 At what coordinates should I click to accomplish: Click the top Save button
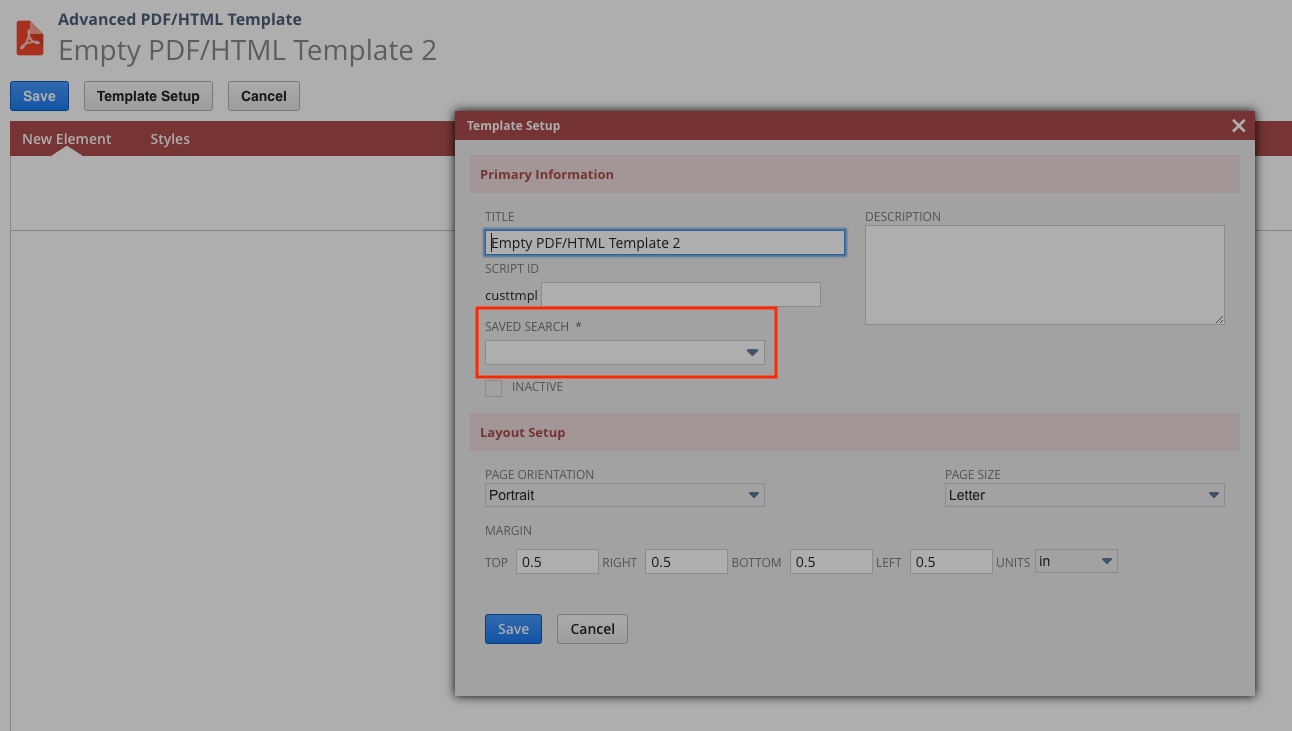tap(39, 95)
